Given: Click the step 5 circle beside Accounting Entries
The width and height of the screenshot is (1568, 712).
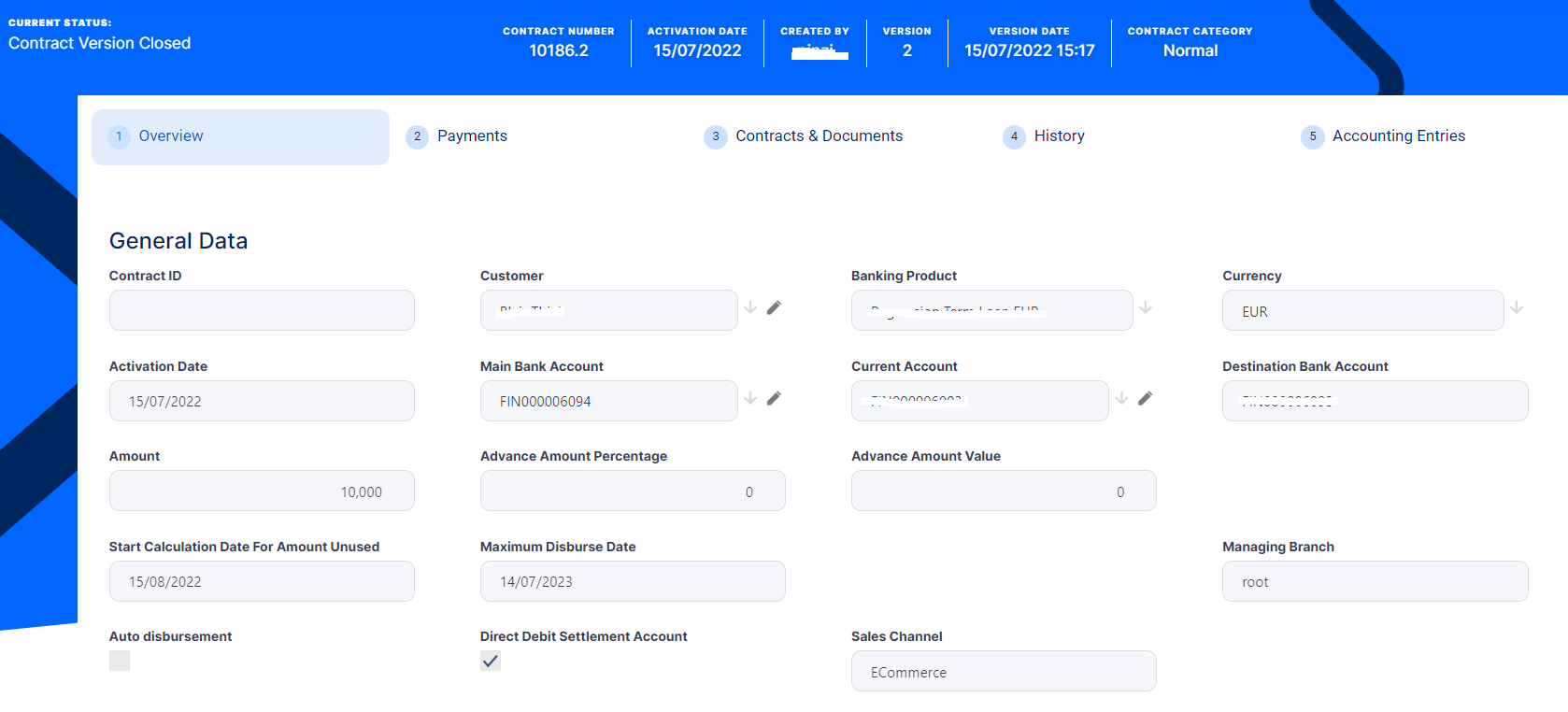Looking at the screenshot, I should [1312, 136].
